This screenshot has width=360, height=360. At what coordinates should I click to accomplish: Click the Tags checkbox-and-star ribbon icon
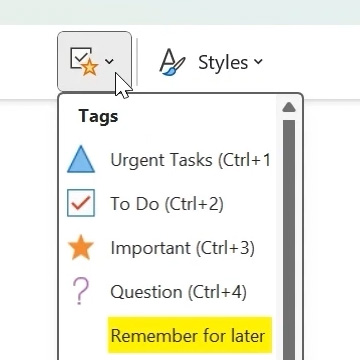pos(84,61)
